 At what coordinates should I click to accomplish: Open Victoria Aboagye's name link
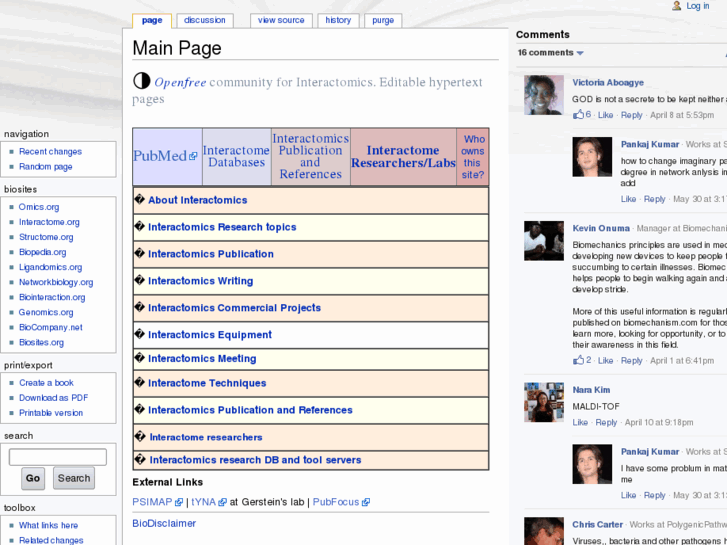click(608, 83)
